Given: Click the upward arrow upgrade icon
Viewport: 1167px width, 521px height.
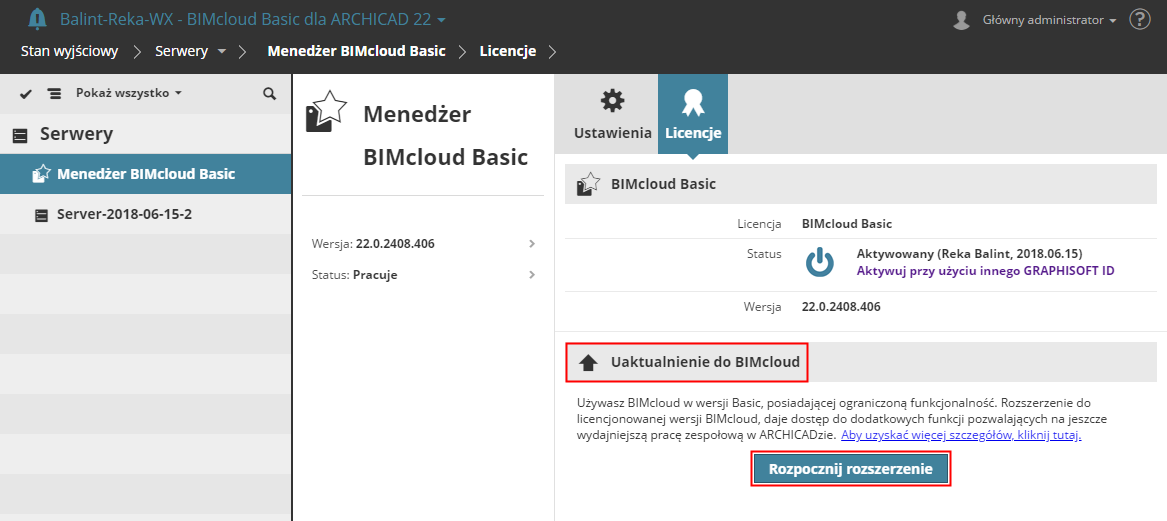Looking at the screenshot, I should (588, 363).
